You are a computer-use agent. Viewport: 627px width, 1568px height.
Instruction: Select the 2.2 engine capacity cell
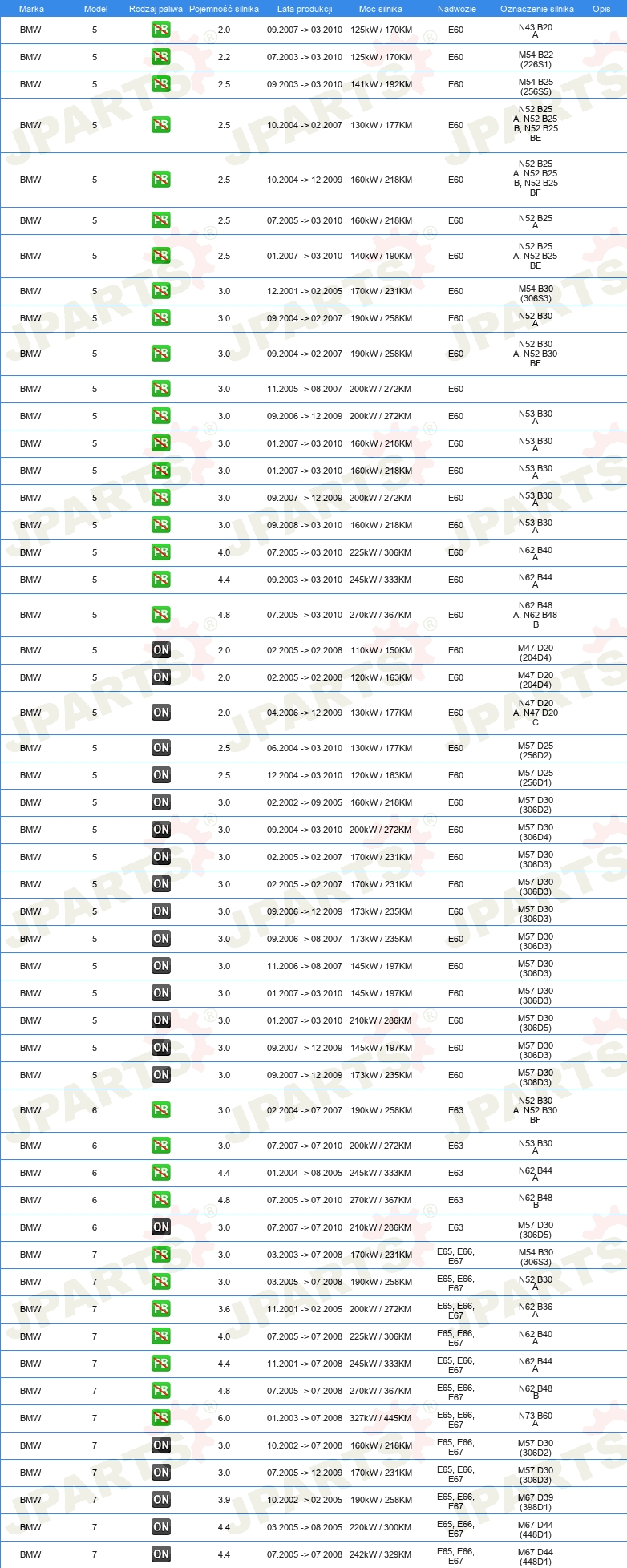tap(224, 57)
